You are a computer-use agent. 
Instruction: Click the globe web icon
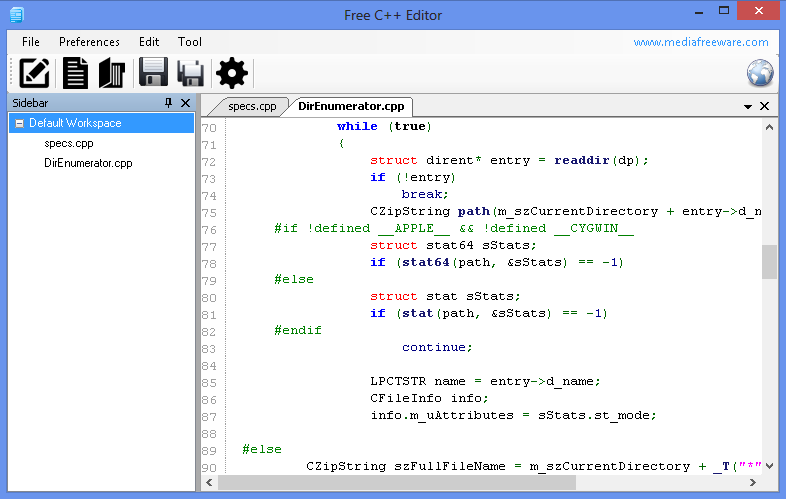coord(760,73)
